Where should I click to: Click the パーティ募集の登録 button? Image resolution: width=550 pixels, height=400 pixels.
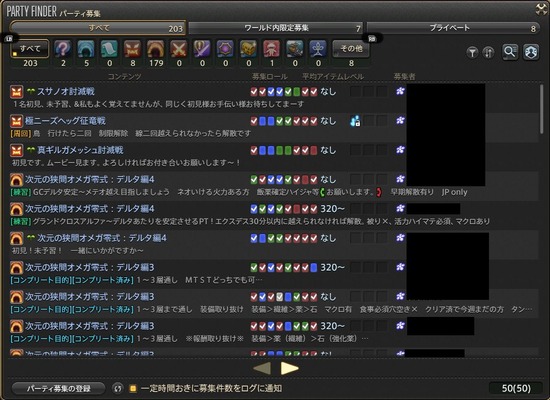(x=59, y=388)
